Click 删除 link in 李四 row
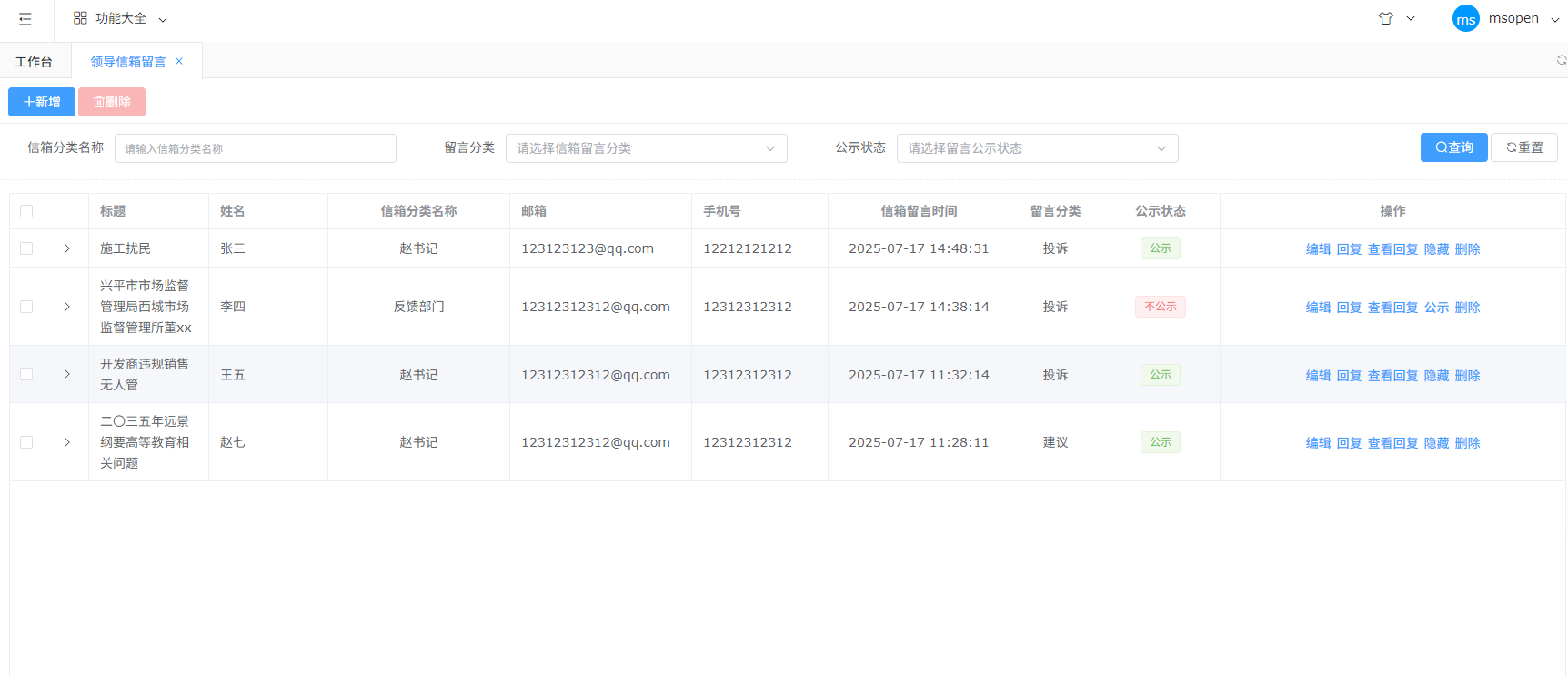Image resolution: width=1568 pixels, height=677 pixels. pyautogui.click(x=1467, y=308)
